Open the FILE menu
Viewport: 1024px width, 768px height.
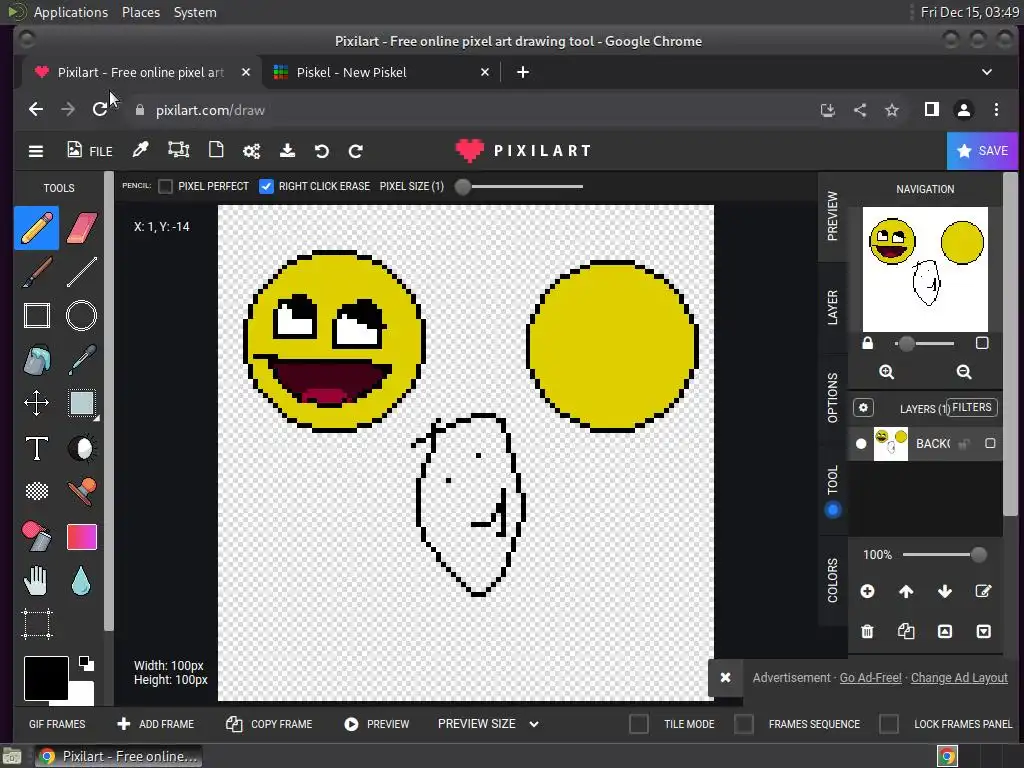click(90, 151)
